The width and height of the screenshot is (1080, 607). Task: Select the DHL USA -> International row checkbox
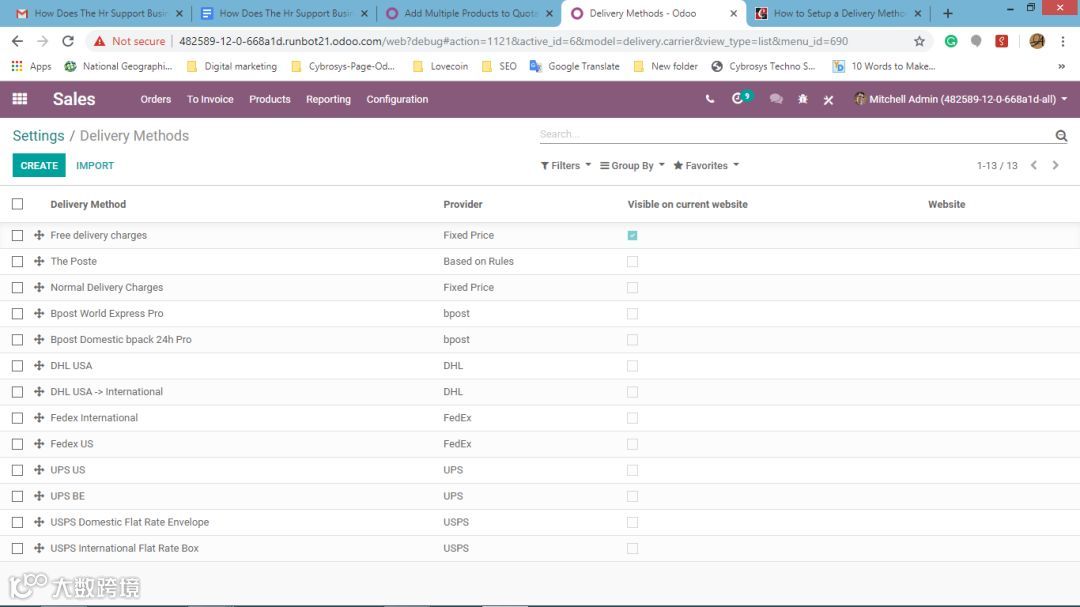pos(17,392)
